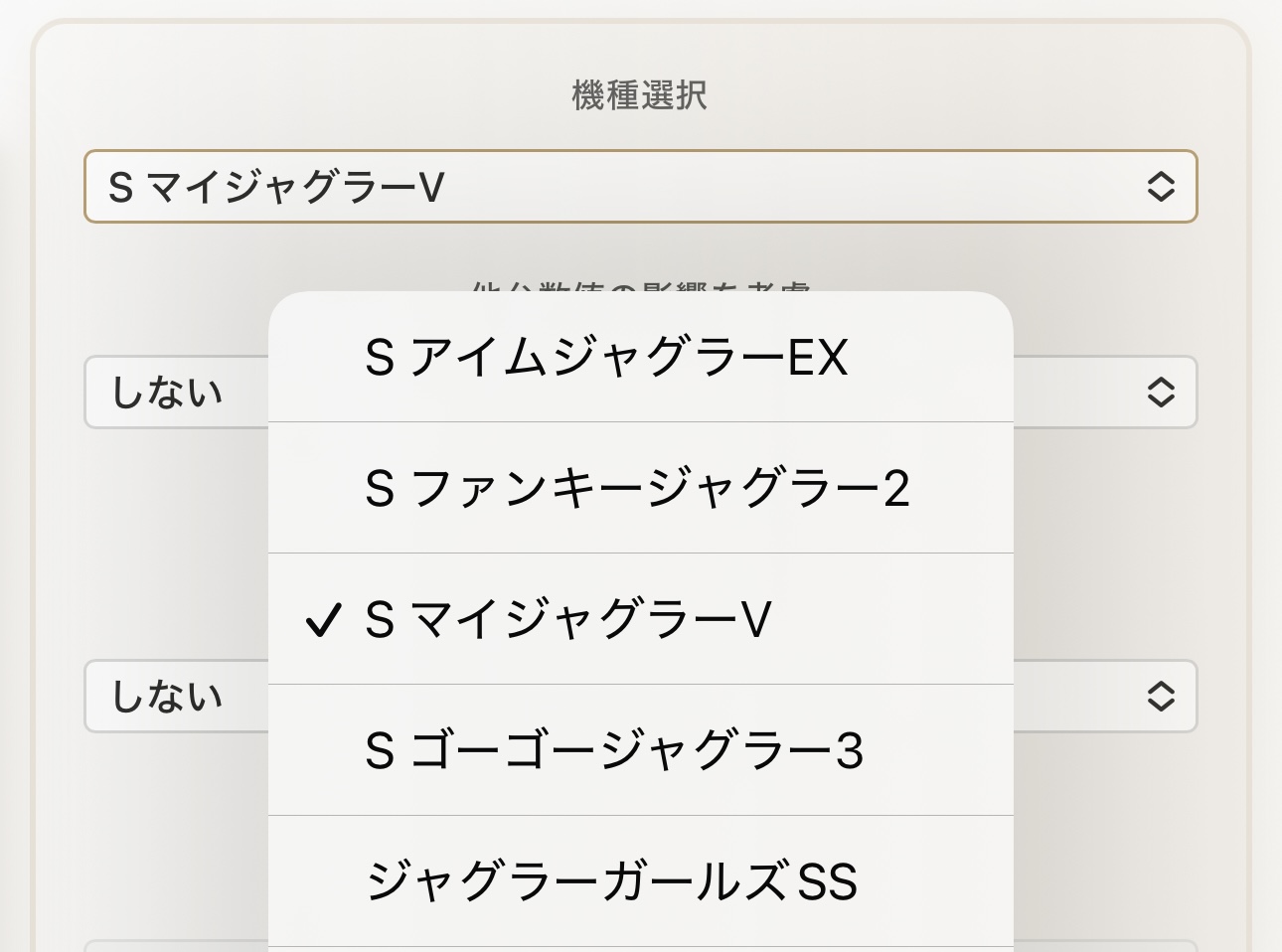Choose ジャグラーガールズSS in the popup

[x=611, y=882]
